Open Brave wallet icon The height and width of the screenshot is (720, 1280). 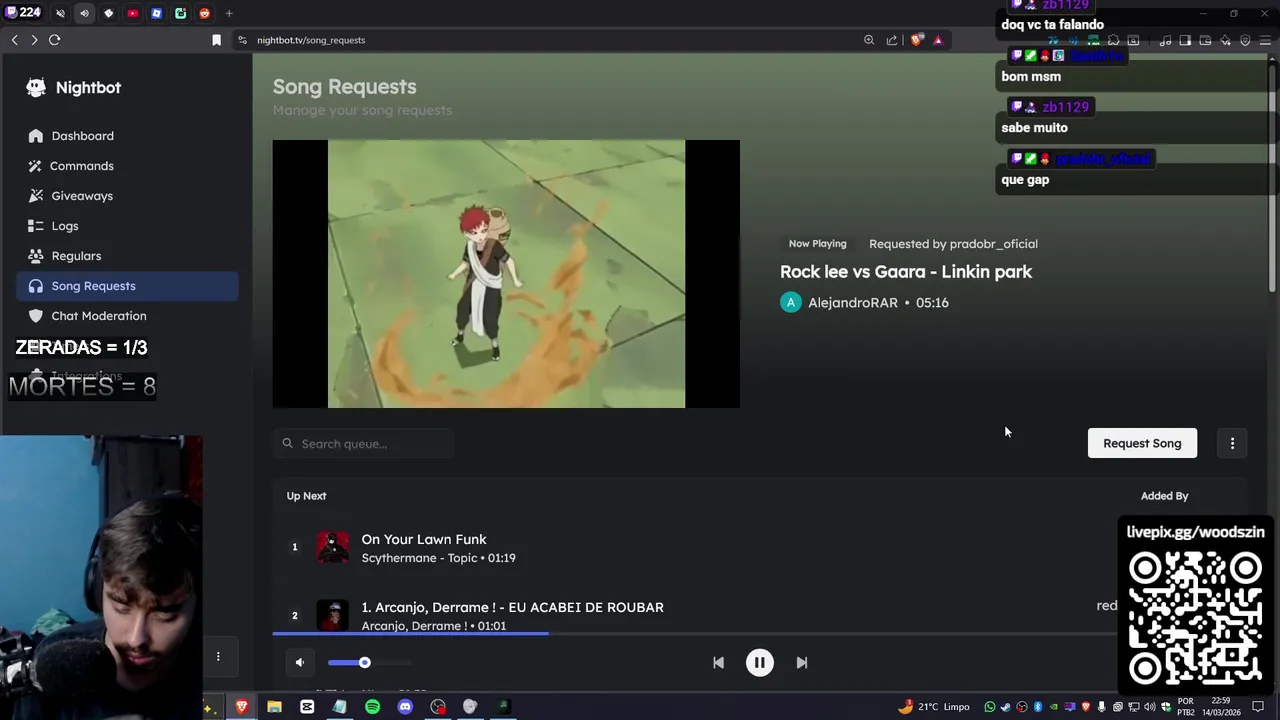tap(1205, 40)
